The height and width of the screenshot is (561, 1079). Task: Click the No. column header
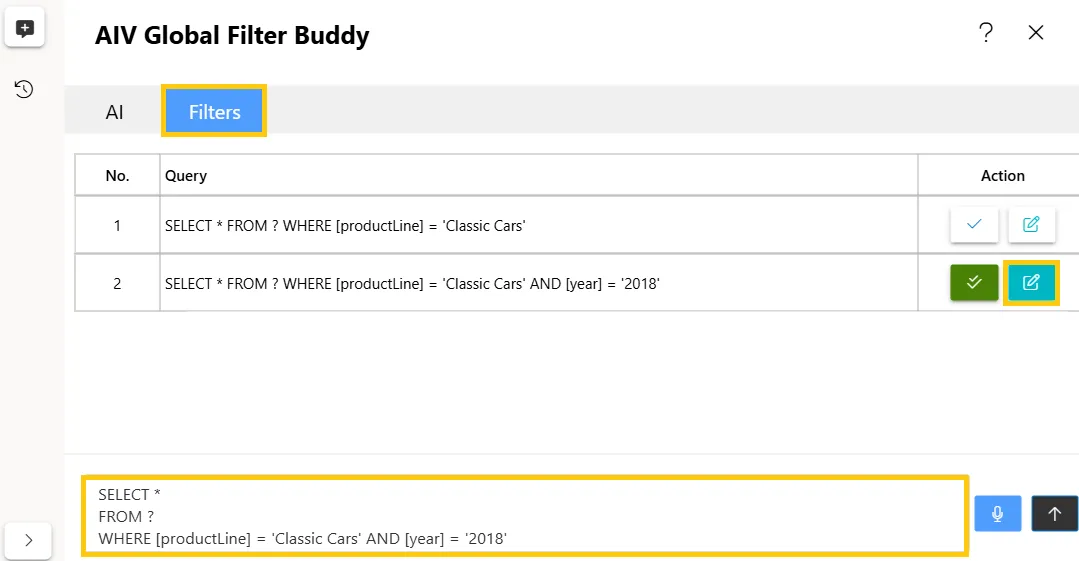coord(117,176)
